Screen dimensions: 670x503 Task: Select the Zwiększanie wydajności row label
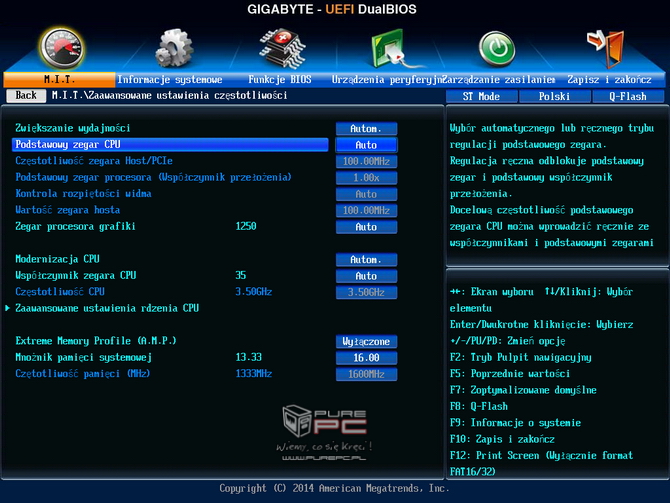[73, 128]
